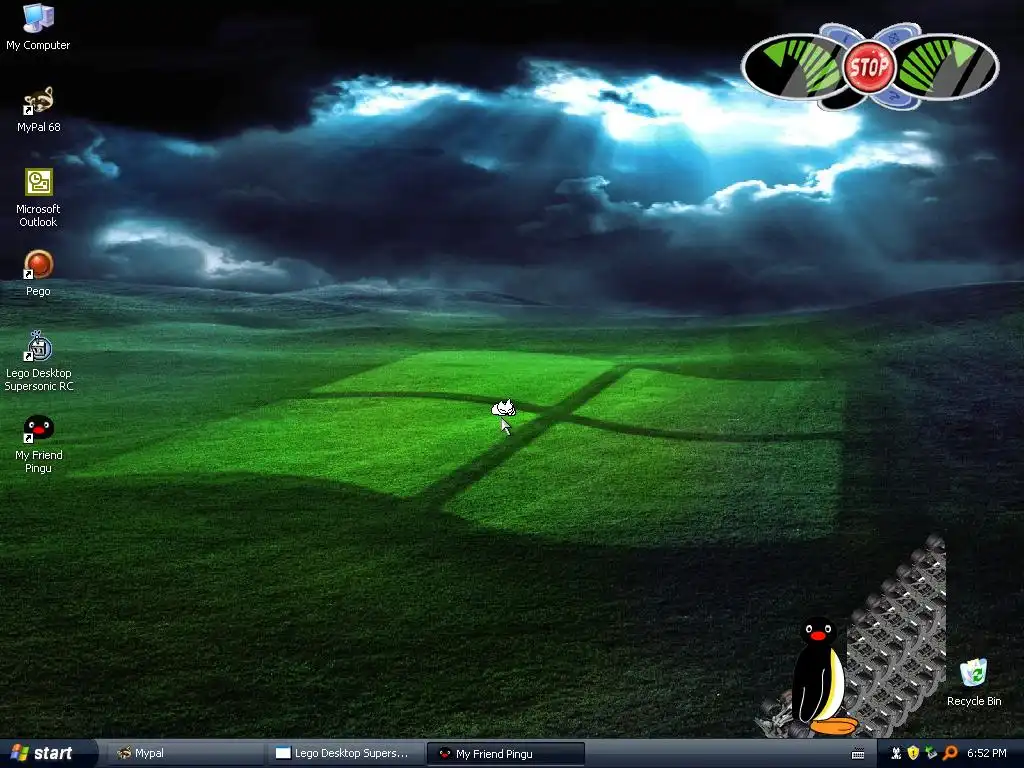Click the red STOP button on RC controller
1024x768 pixels.
coord(869,66)
